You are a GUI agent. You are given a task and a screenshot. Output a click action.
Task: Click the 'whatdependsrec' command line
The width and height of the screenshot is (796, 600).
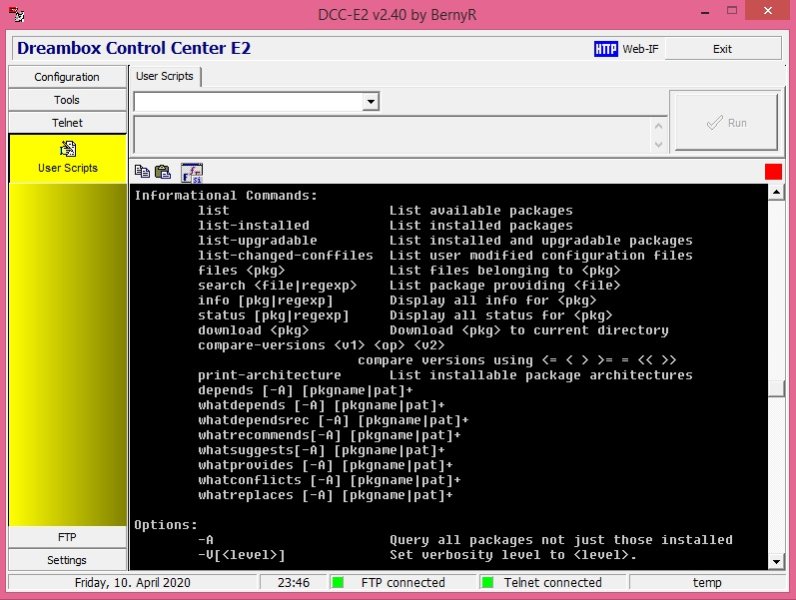click(x=333, y=420)
